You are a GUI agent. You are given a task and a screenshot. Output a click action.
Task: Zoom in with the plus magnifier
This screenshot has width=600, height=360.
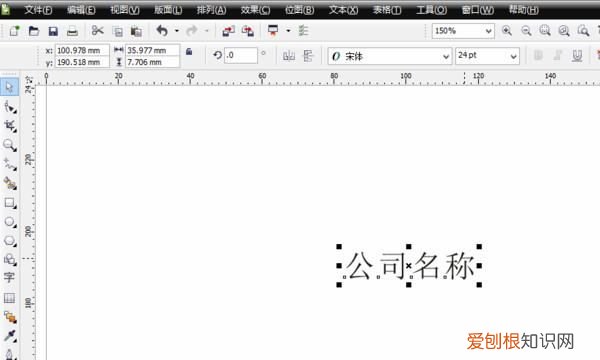click(507, 31)
